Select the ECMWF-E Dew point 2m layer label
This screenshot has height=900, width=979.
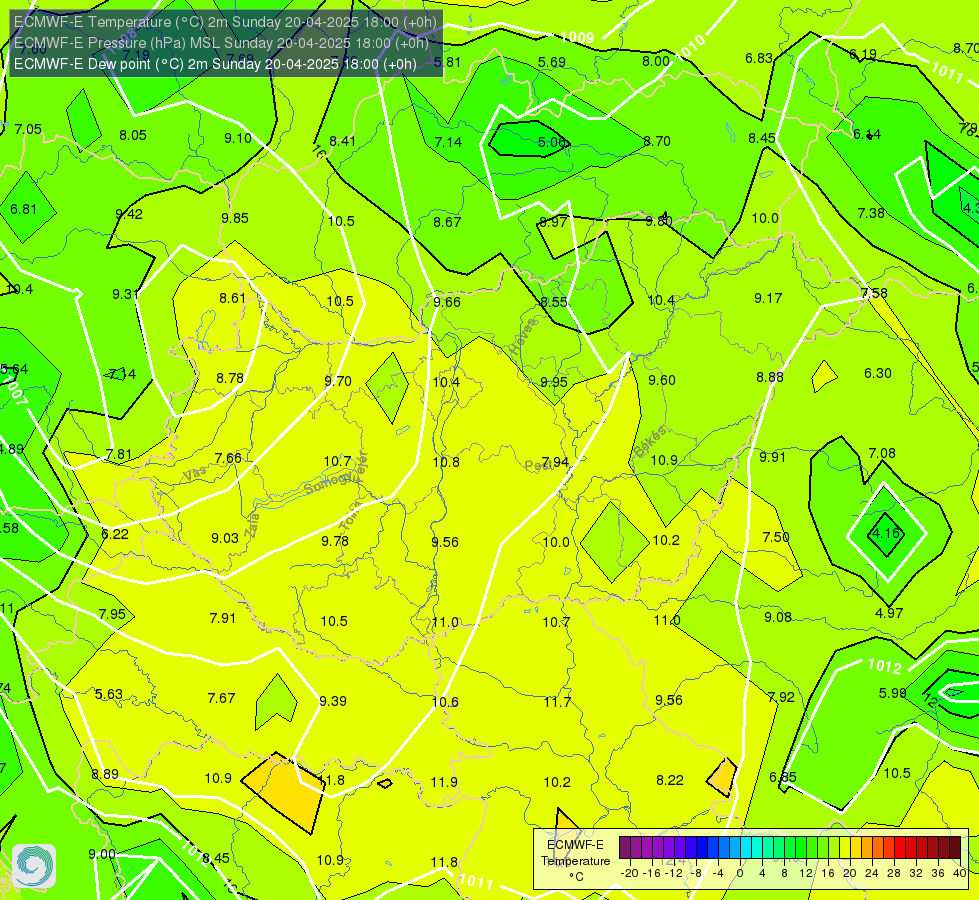pyautogui.click(x=215, y=64)
